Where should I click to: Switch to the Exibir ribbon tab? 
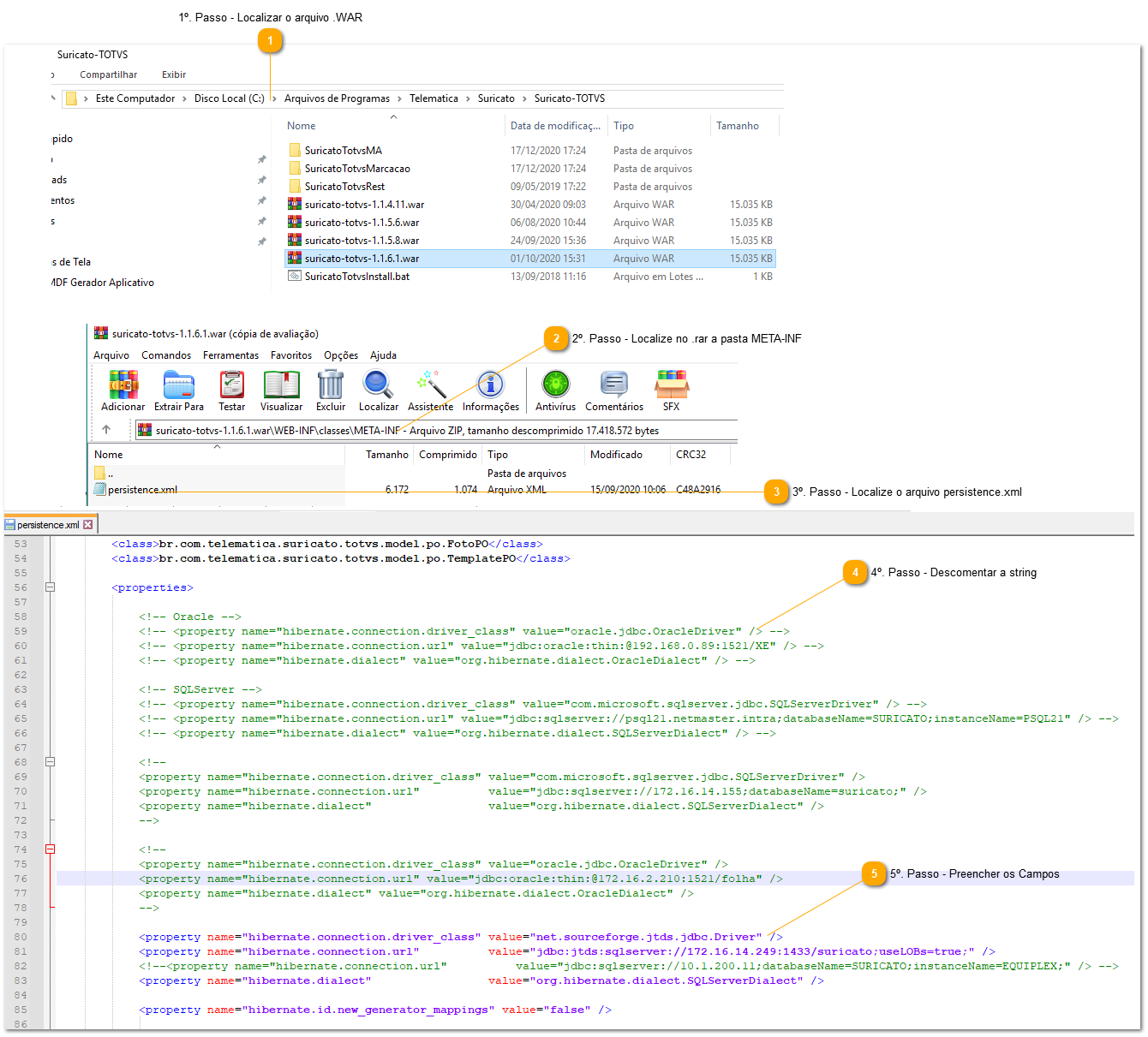click(x=174, y=74)
